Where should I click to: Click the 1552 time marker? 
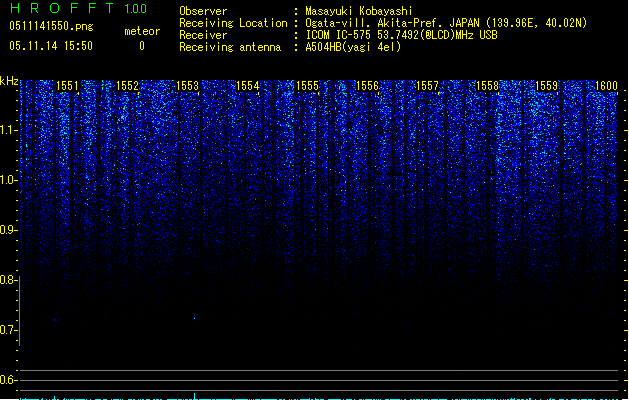[127, 86]
